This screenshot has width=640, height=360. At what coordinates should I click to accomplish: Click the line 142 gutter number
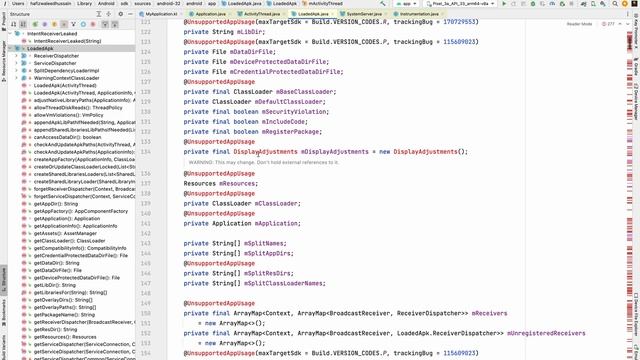point(145,233)
